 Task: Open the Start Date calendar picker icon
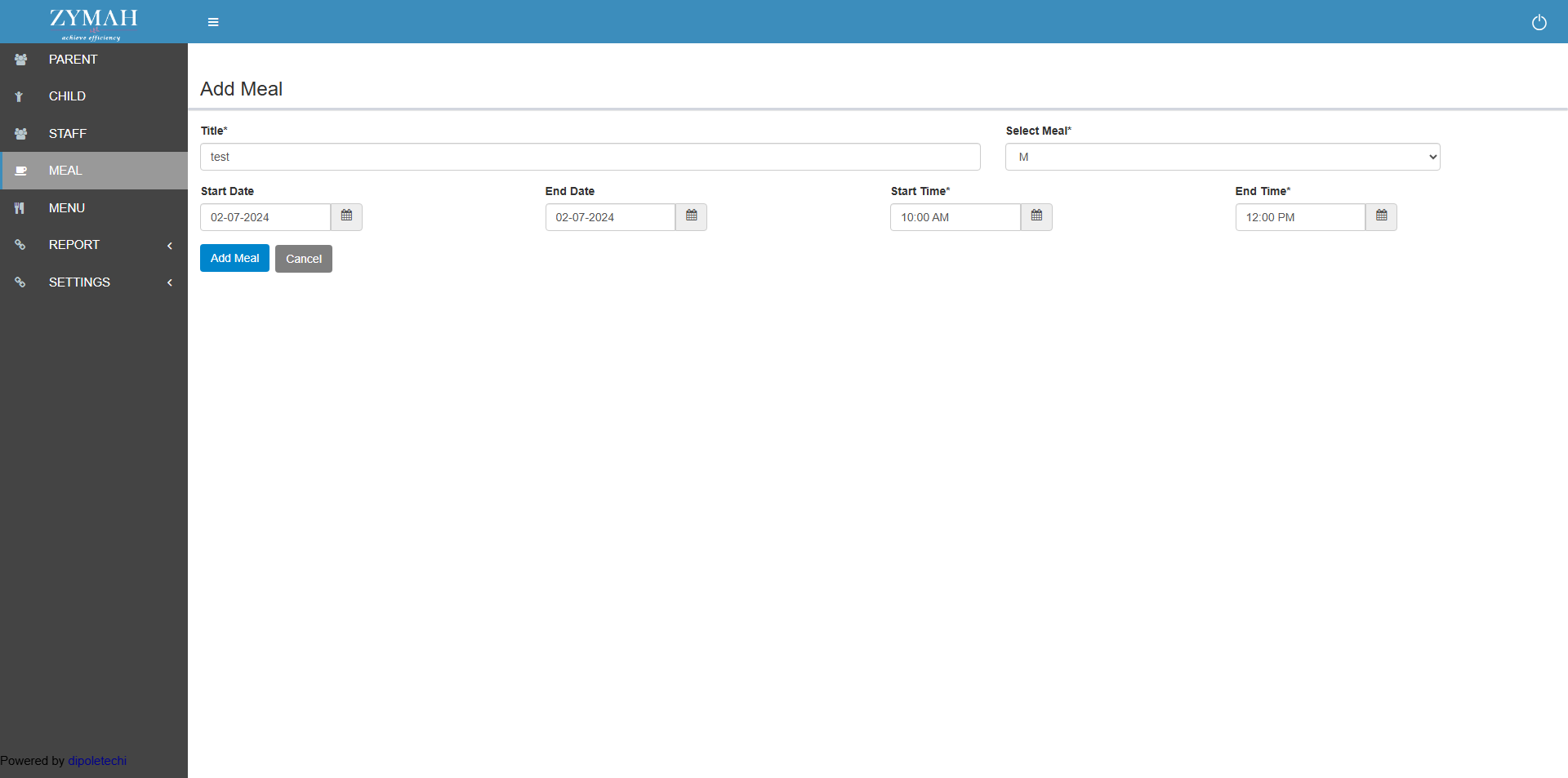(346, 216)
